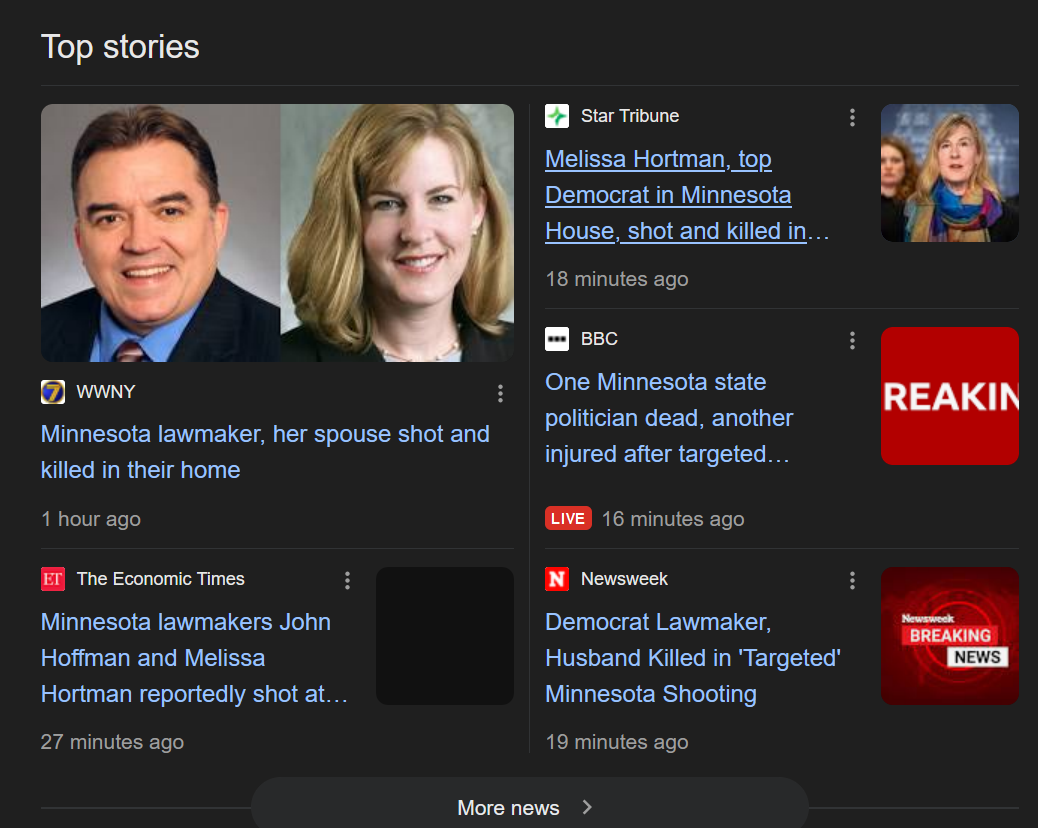Click the Newsweek Breaking News thumbnail
The height and width of the screenshot is (828, 1038).
pos(949,636)
